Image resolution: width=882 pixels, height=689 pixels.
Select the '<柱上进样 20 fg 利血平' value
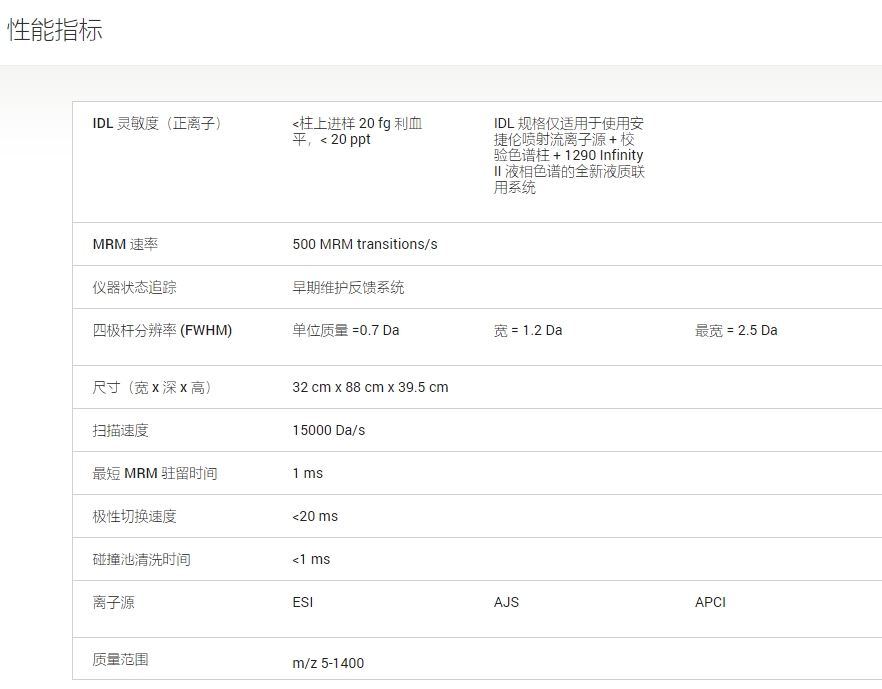357,131
